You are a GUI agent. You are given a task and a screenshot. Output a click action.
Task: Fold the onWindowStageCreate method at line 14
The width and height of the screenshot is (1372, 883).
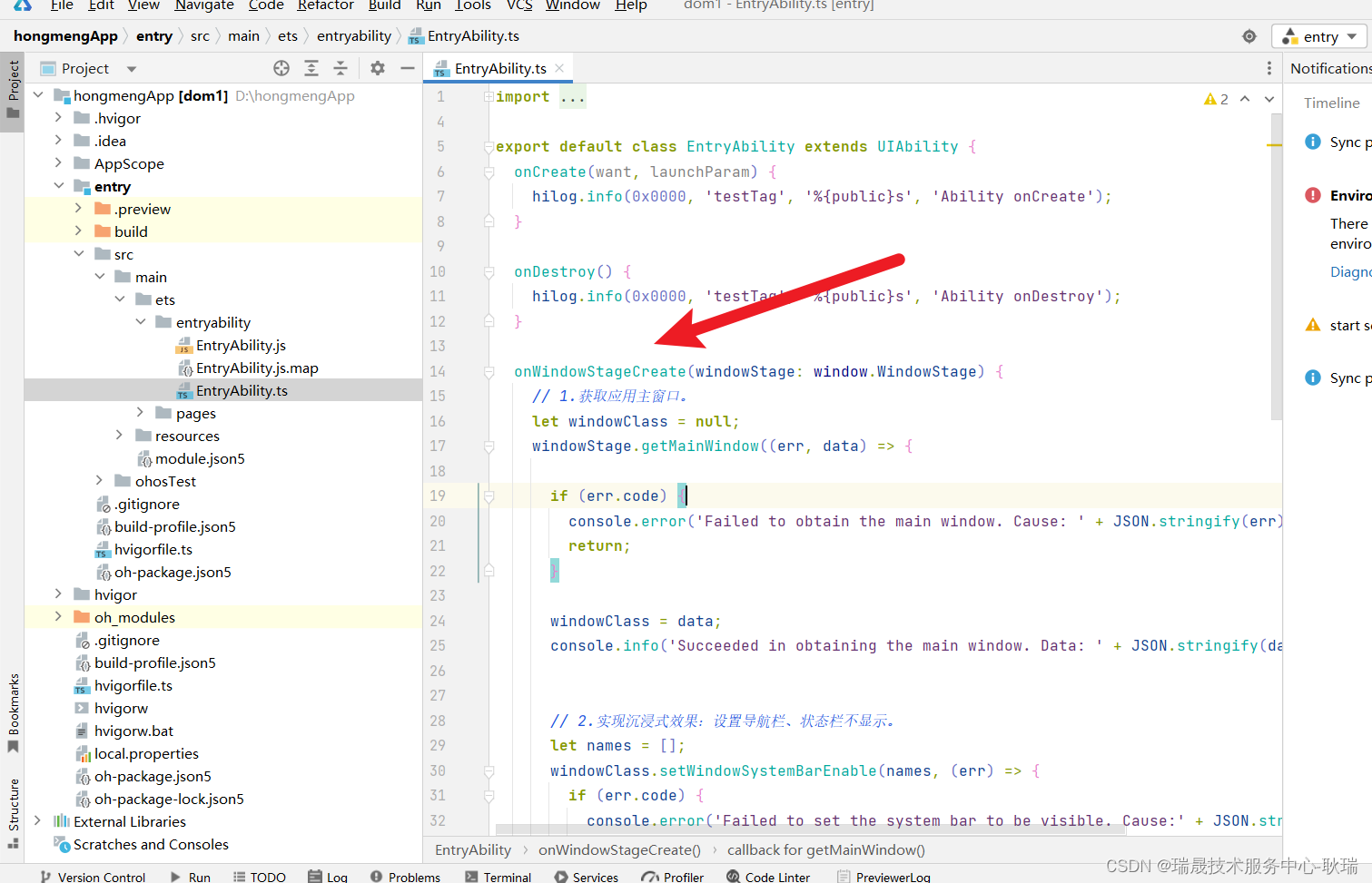pyautogui.click(x=489, y=371)
